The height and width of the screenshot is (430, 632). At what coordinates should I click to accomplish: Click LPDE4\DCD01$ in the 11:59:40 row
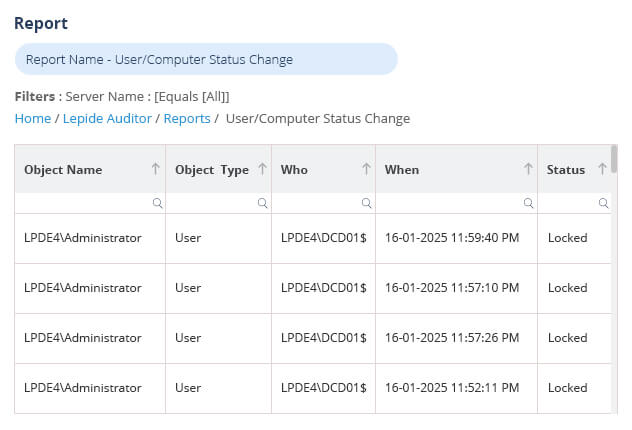pyautogui.click(x=324, y=238)
